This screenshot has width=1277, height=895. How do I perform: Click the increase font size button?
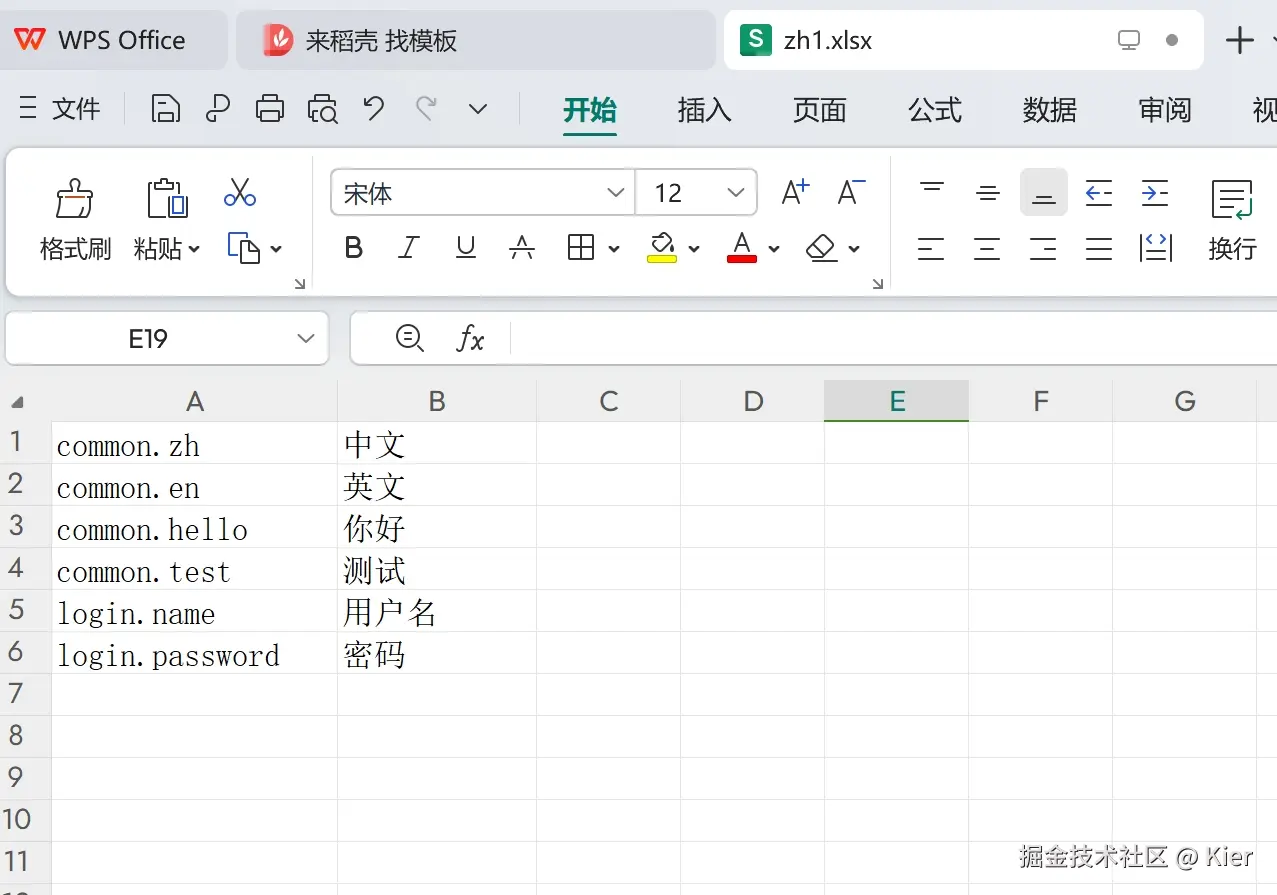click(x=793, y=190)
